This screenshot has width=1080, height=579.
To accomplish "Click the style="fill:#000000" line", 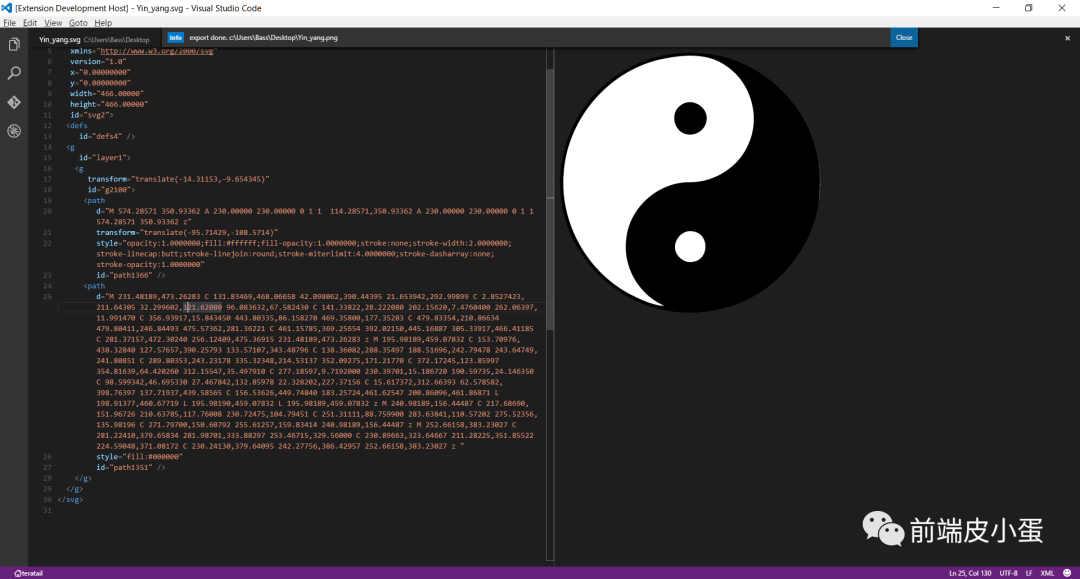I will [139, 457].
